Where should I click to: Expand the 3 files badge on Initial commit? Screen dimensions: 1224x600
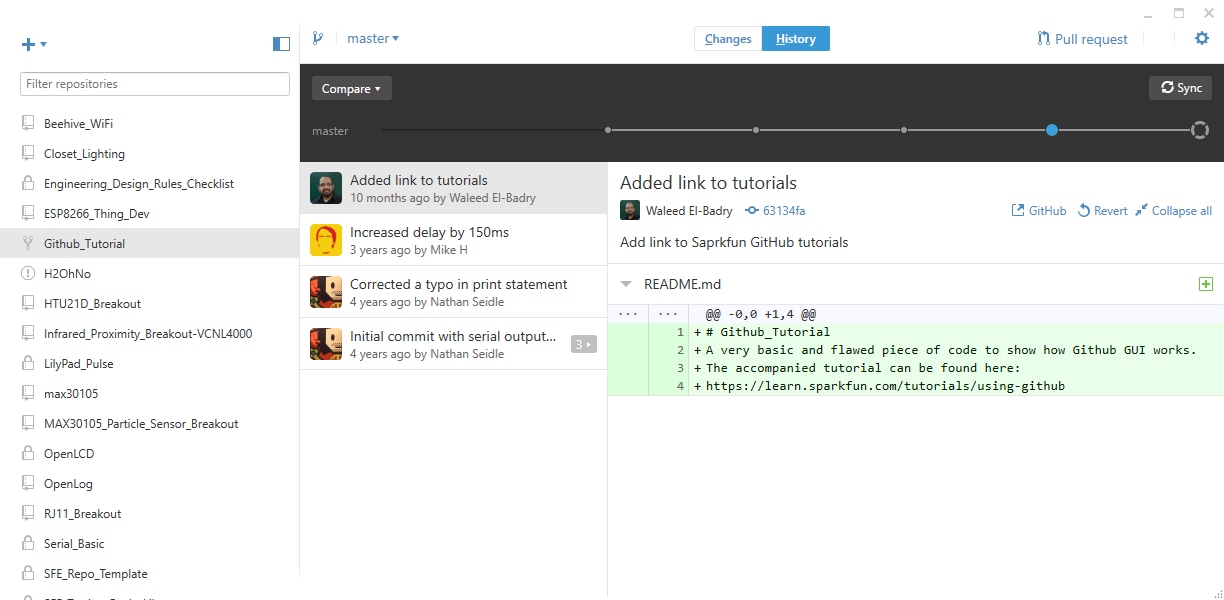[x=583, y=344]
